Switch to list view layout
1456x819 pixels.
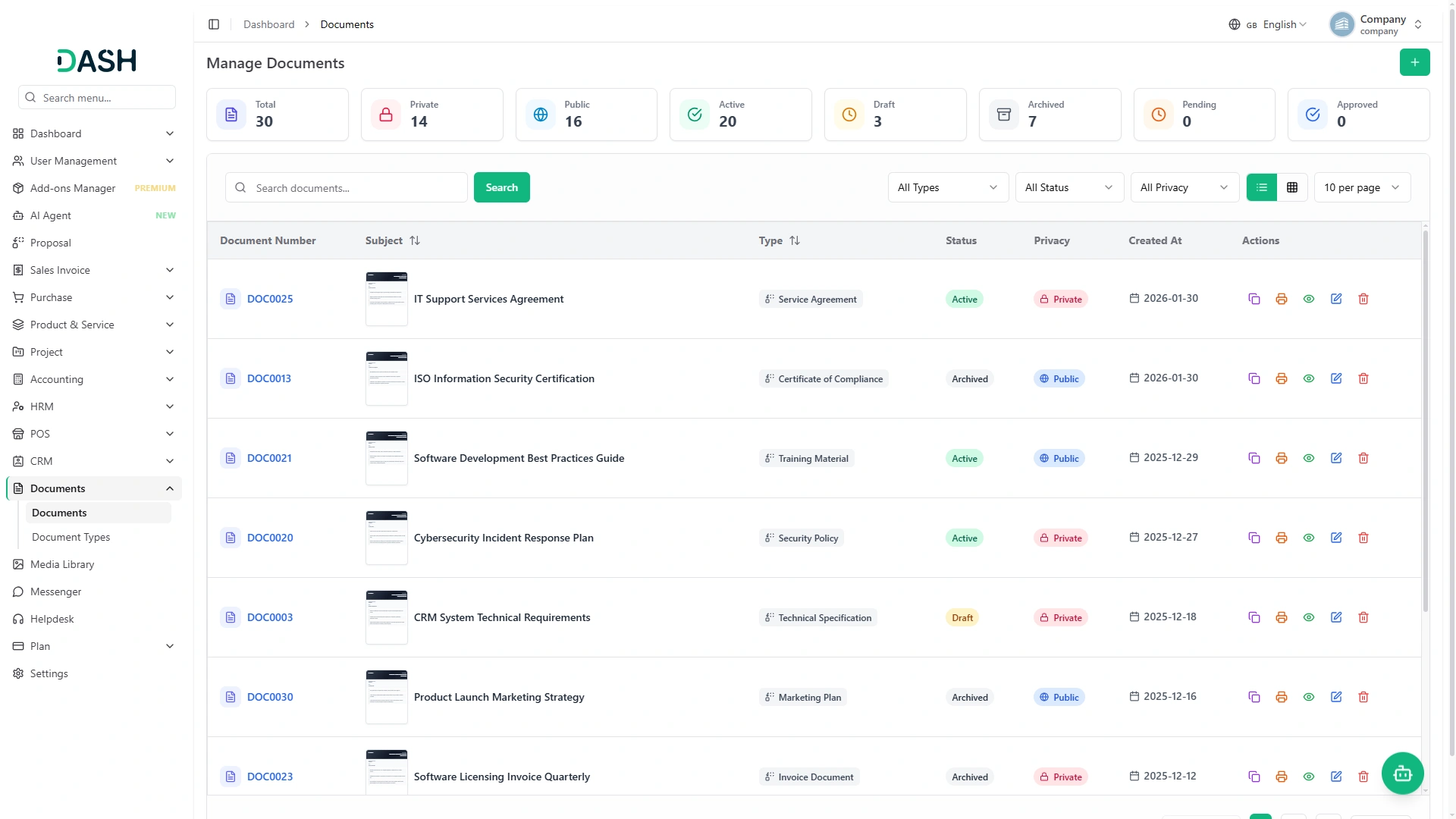pyautogui.click(x=1261, y=187)
